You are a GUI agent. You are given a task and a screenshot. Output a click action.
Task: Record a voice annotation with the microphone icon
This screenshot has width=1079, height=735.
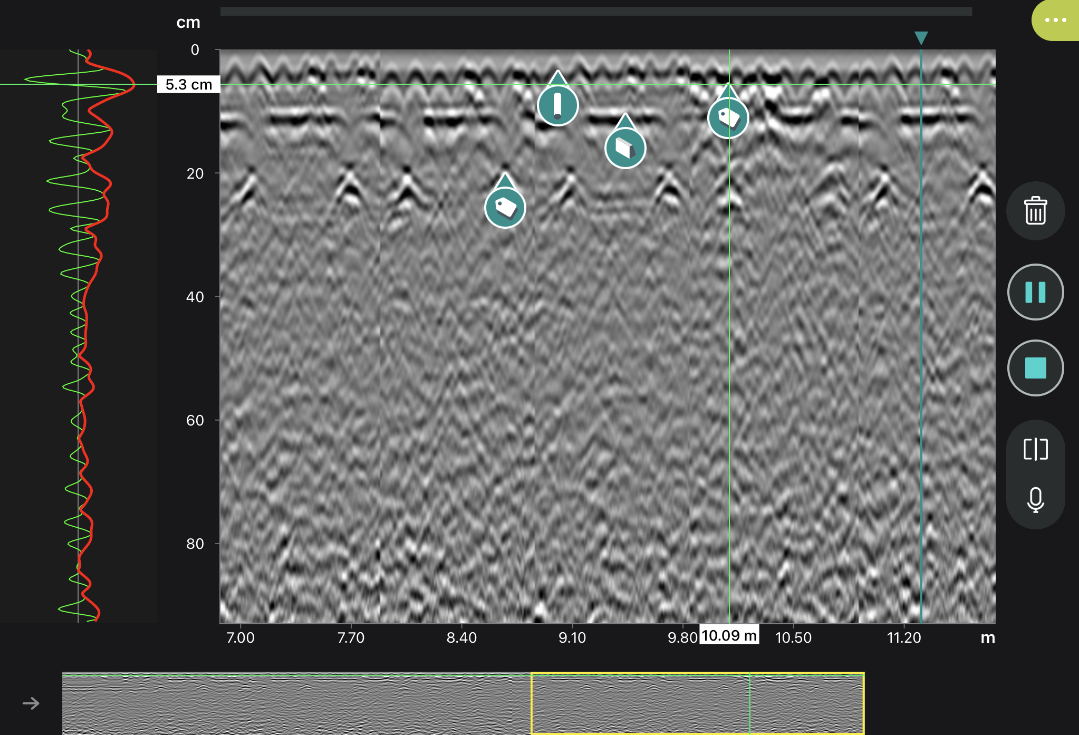click(1035, 500)
